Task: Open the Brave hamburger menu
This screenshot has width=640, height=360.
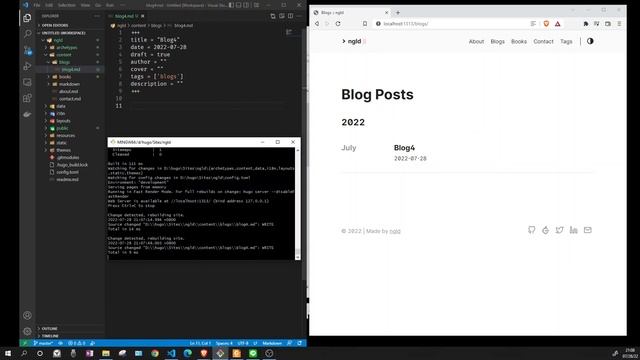Action: pos(619,24)
